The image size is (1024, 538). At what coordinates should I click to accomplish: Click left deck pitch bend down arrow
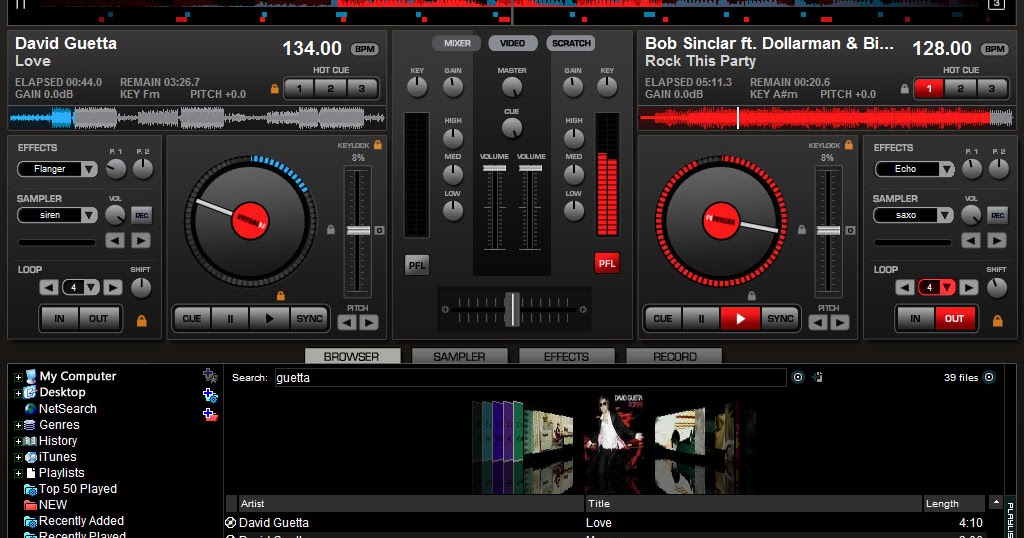(x=347, y=323)
